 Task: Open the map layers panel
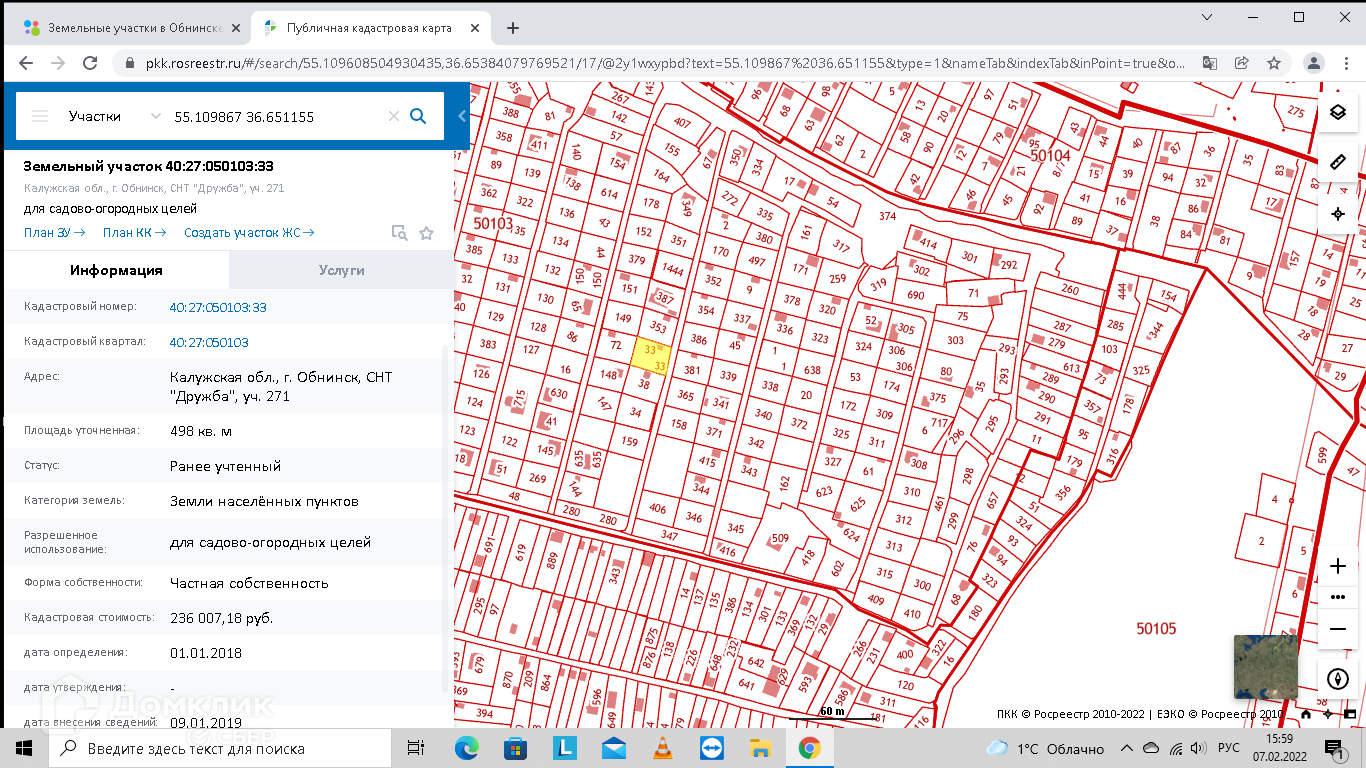(x=1338, y=112)
